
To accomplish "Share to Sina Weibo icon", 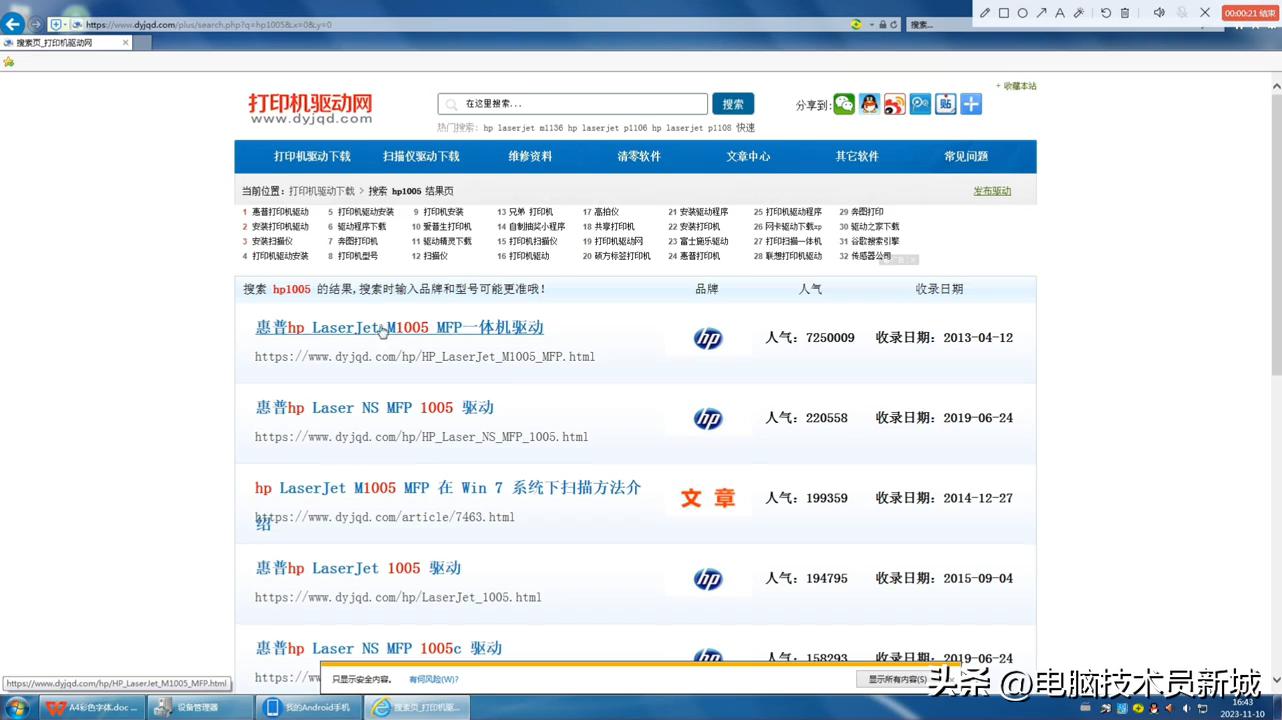I will pos(895,104).
